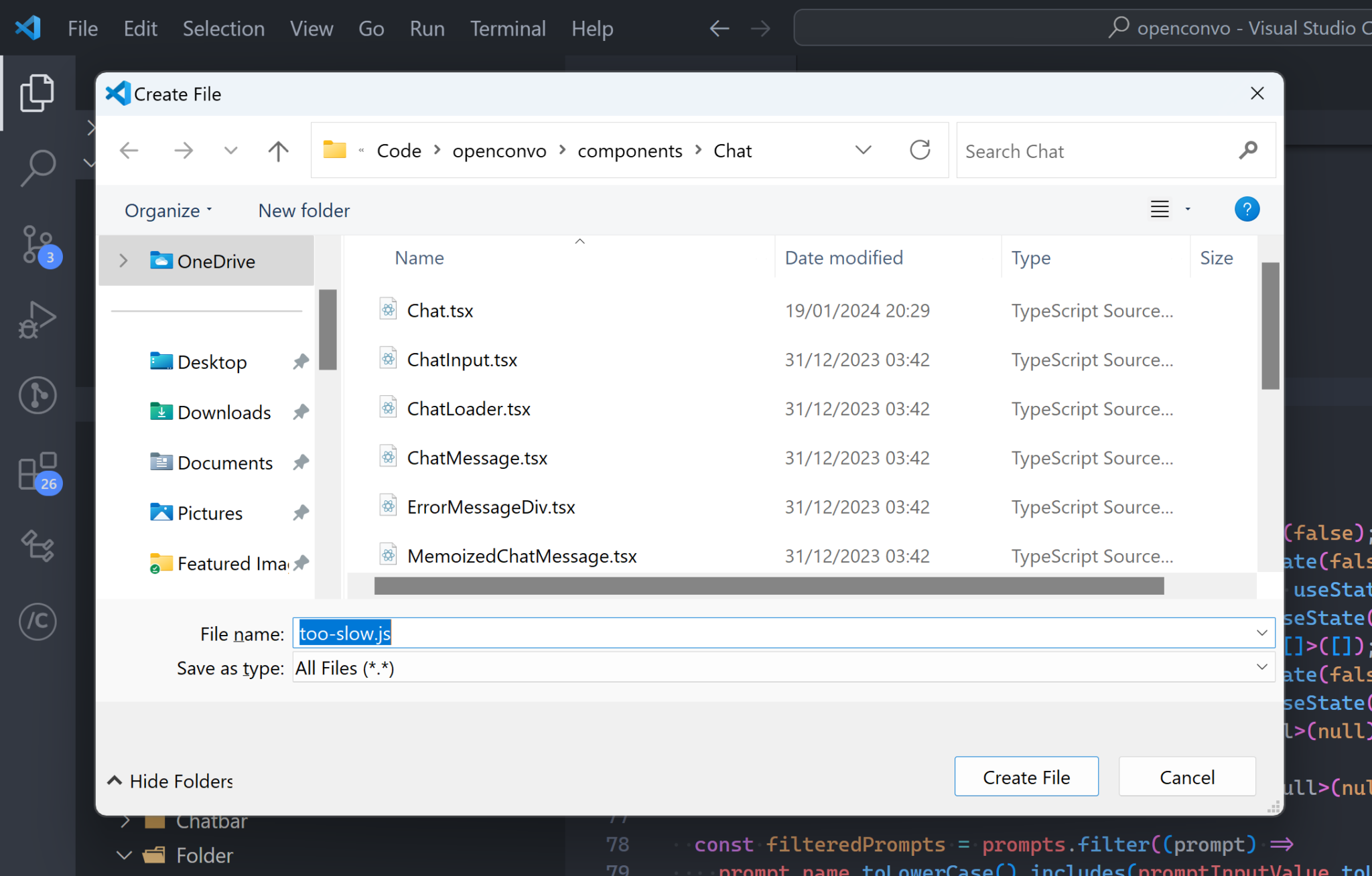Open the File menu
The image size is (1372, 876).
[83, 29]
